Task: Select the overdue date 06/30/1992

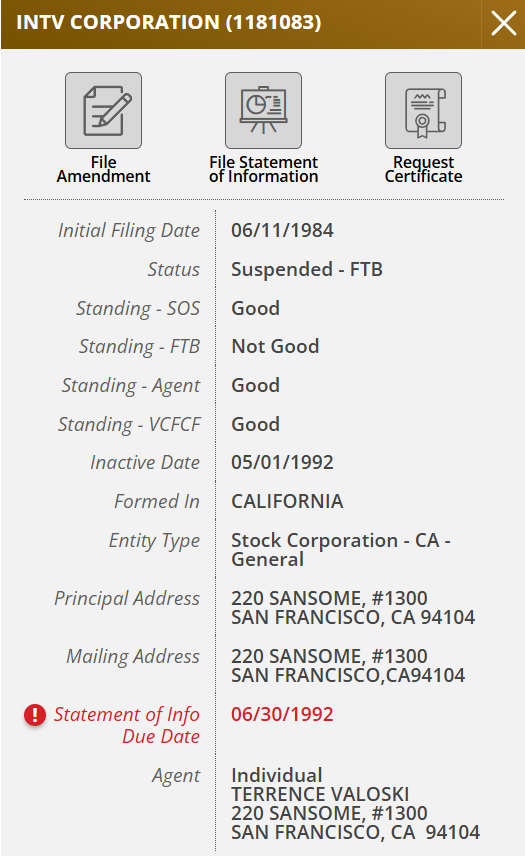Action: [282, 715]
